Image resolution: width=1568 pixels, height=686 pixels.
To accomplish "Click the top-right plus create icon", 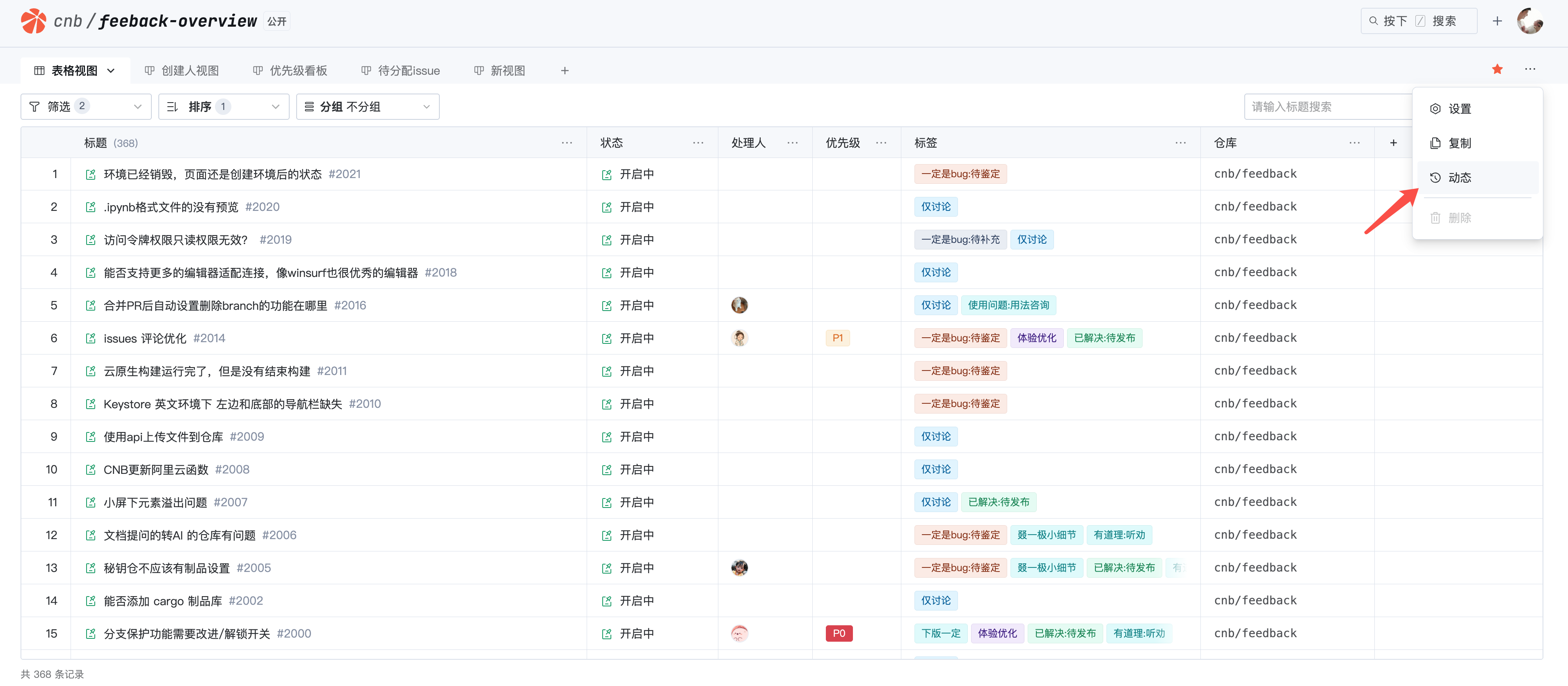I will point(1497,21).
